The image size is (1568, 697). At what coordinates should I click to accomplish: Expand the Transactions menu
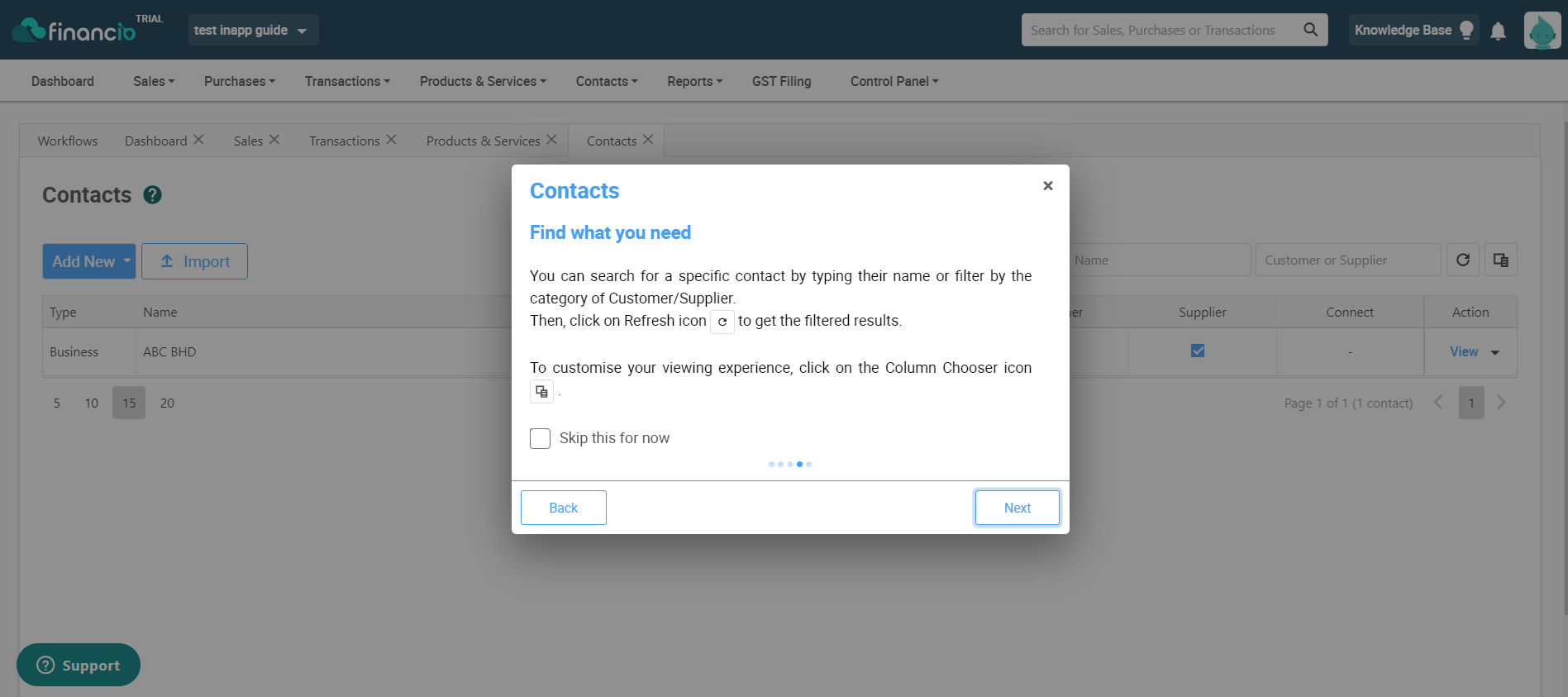pos(347,81)
